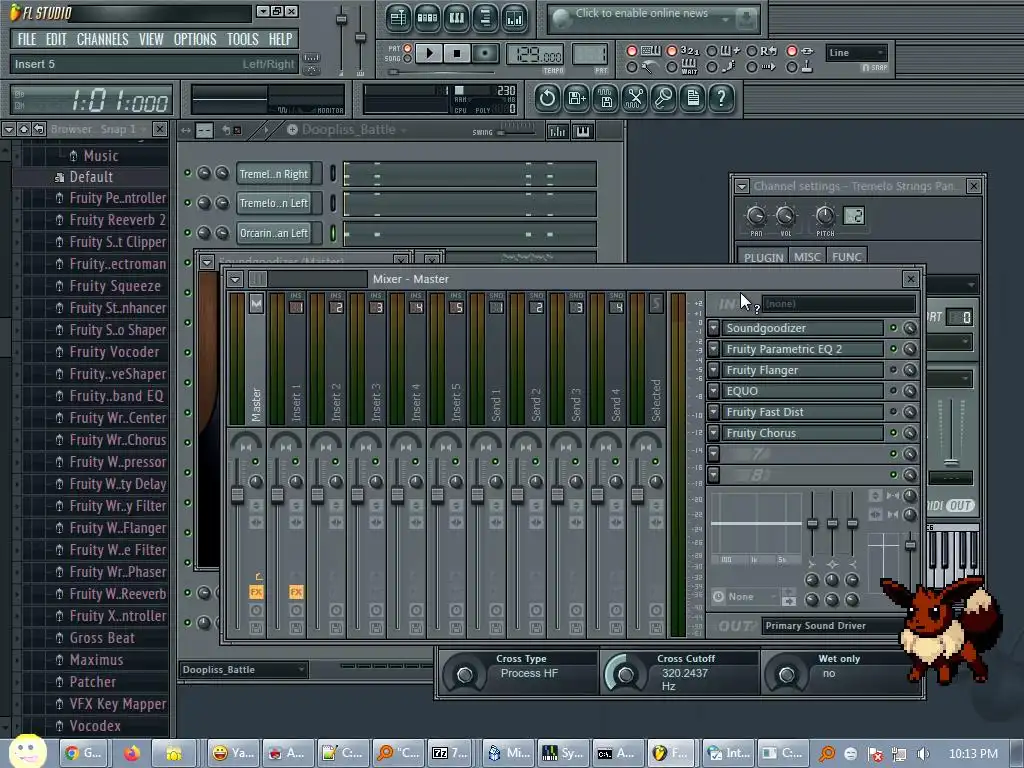Toggle EQUO effect enable light
This screenshot has height=768, width=1024.
tap(893, 391)
